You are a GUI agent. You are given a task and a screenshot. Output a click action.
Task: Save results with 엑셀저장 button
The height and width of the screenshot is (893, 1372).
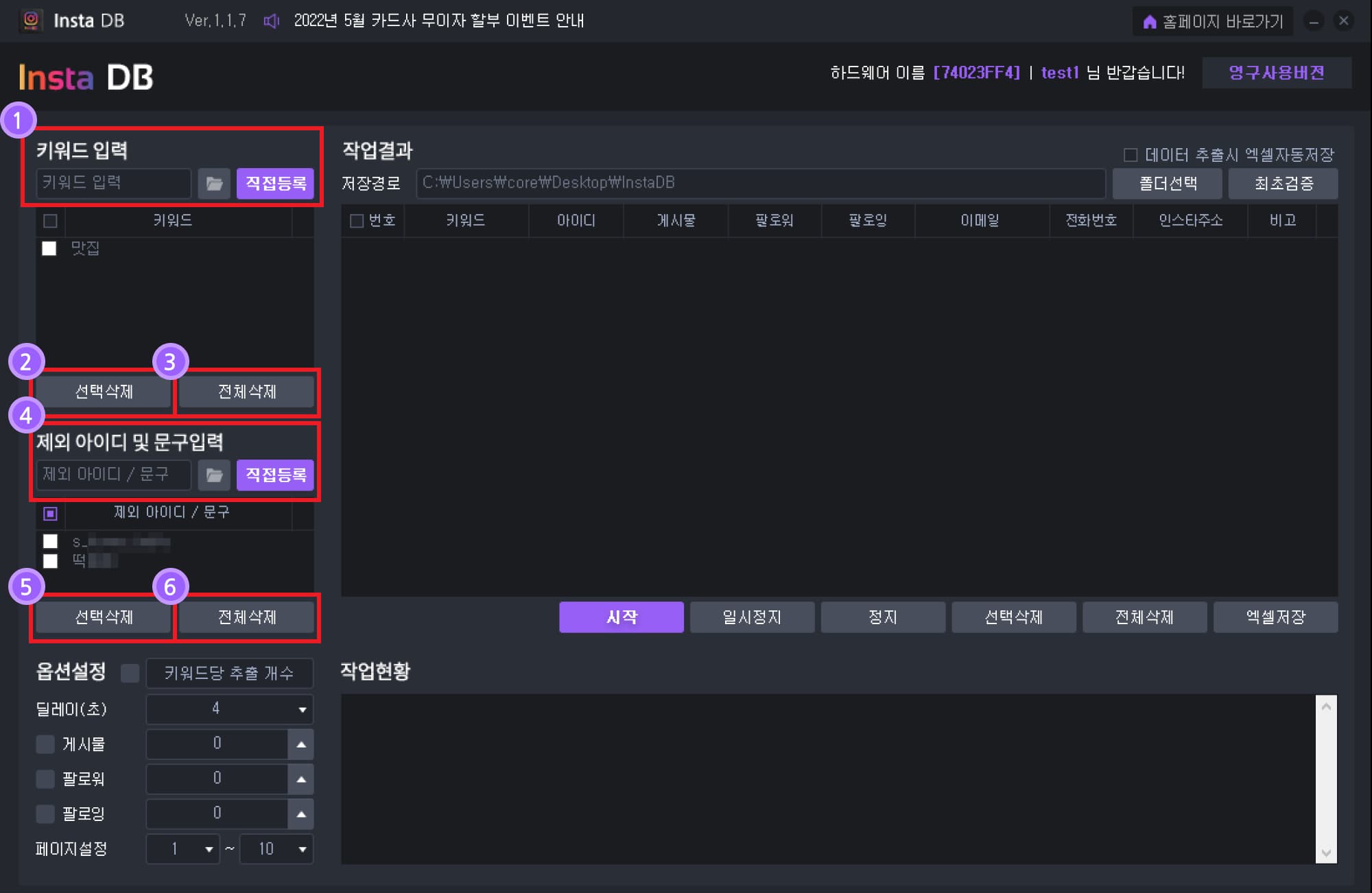point(1276,617)
